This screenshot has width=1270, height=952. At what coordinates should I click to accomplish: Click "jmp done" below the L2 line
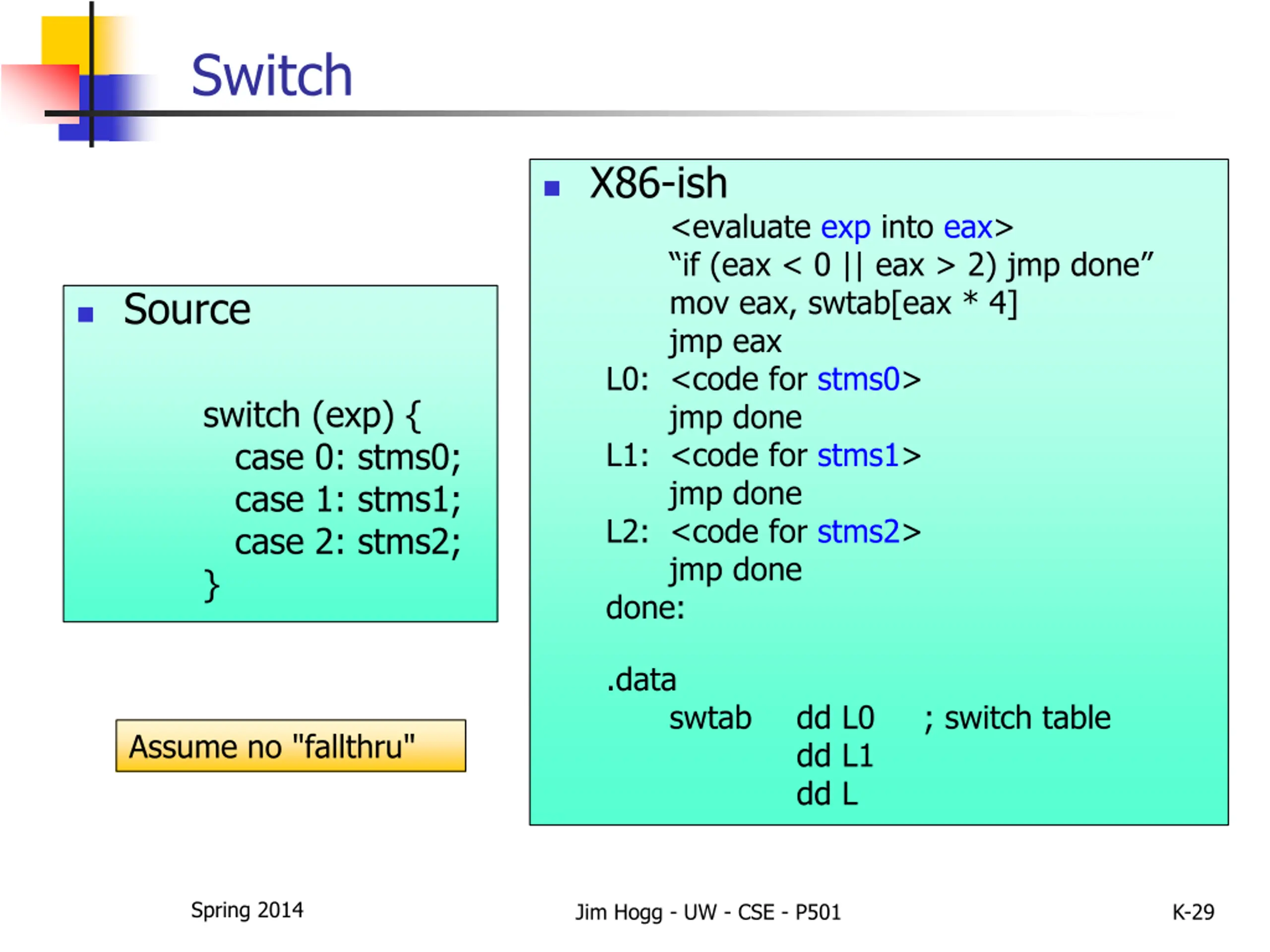click(736, 570)
